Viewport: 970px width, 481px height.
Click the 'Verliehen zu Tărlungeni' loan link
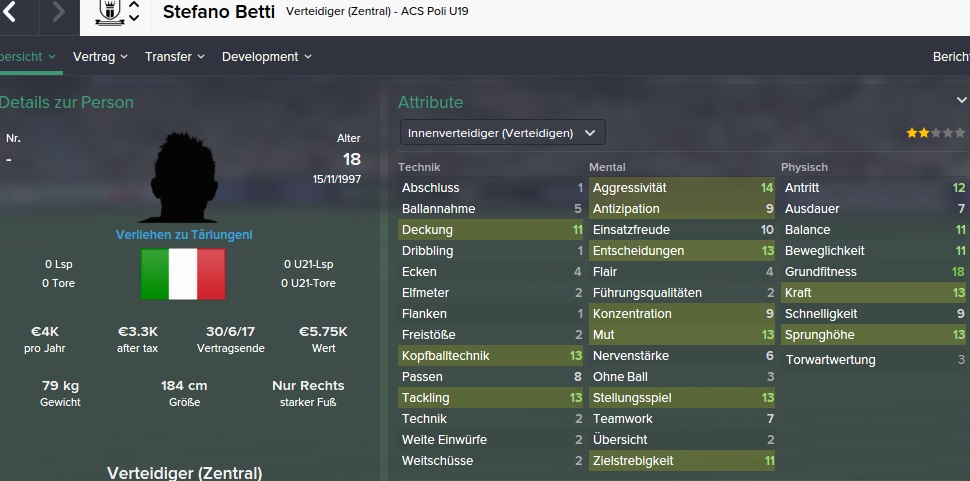point(184,234)
